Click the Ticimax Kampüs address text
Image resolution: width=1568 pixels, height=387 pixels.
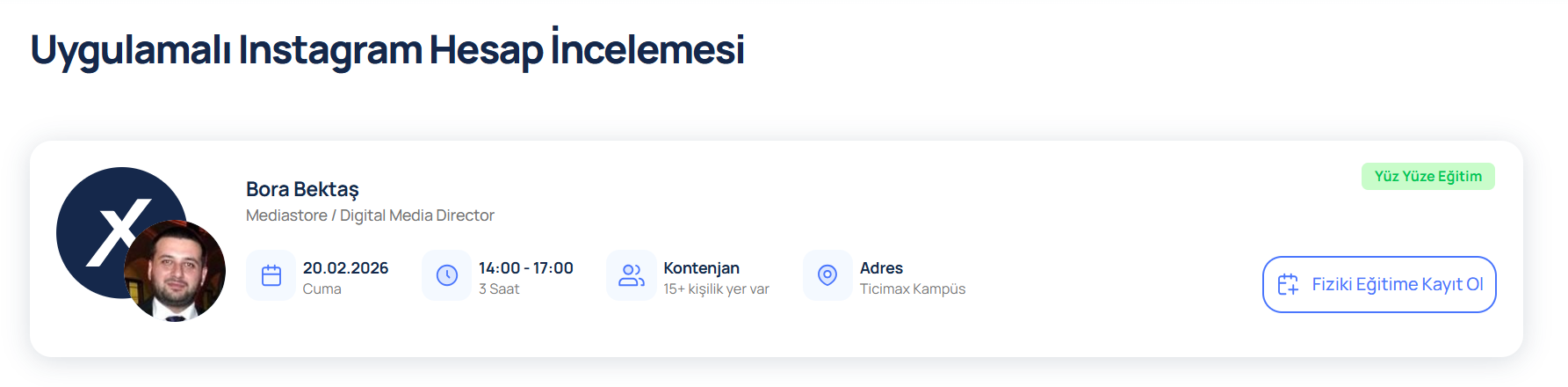(912, 289)
